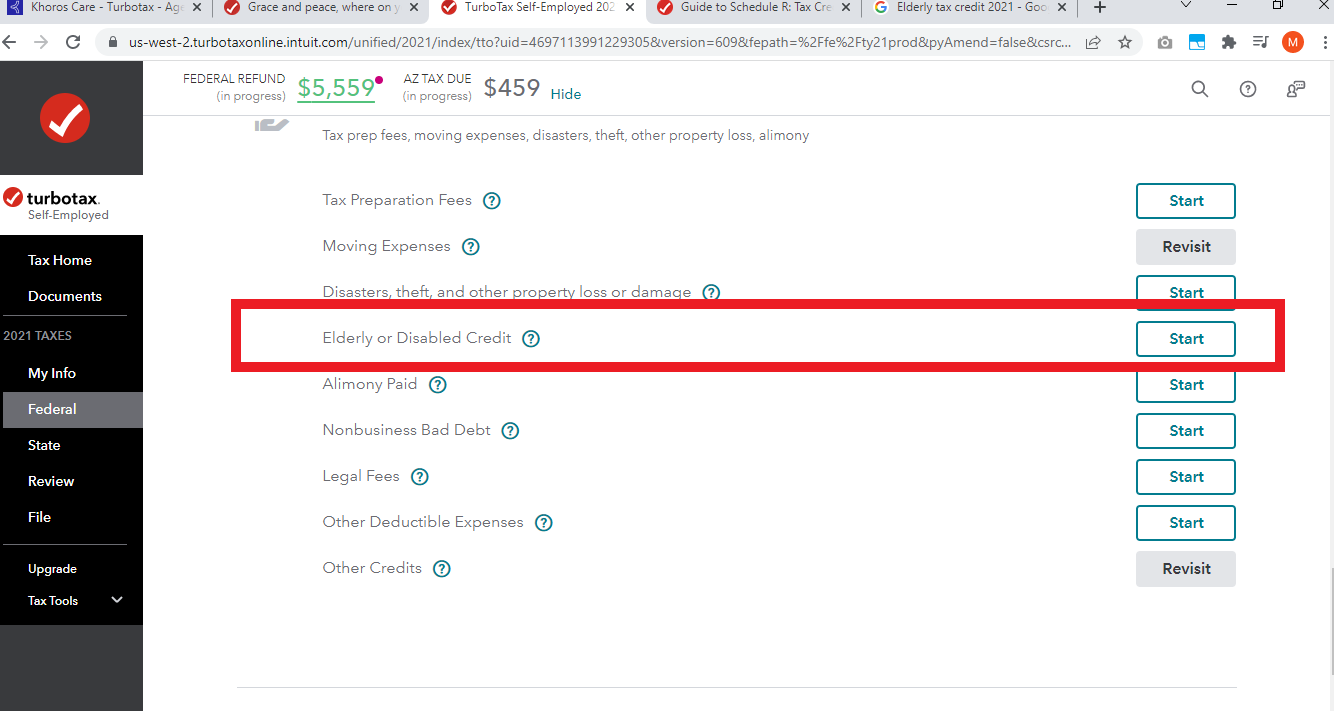
Task: Click the camera extension icon
Action: 1165,42
